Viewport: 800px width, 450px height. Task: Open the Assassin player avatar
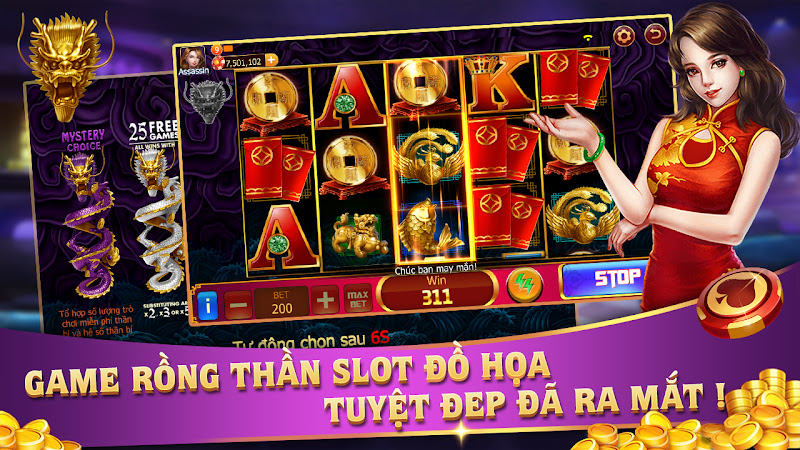pos(193,58)
